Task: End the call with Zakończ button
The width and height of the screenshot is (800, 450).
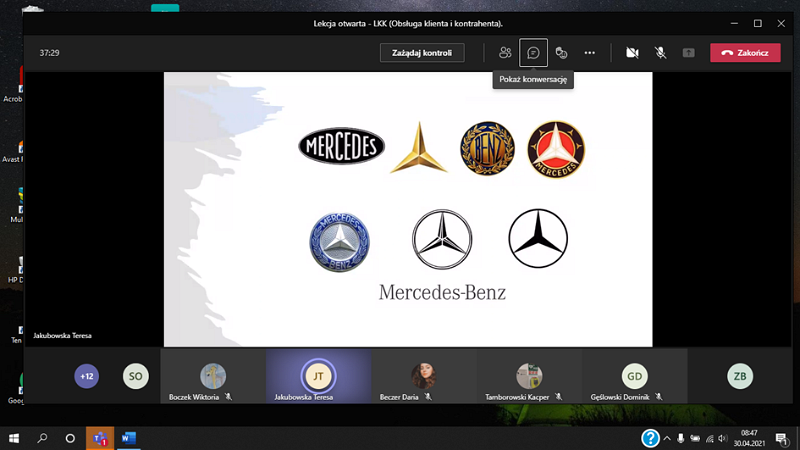Action: tap(745, 53)
